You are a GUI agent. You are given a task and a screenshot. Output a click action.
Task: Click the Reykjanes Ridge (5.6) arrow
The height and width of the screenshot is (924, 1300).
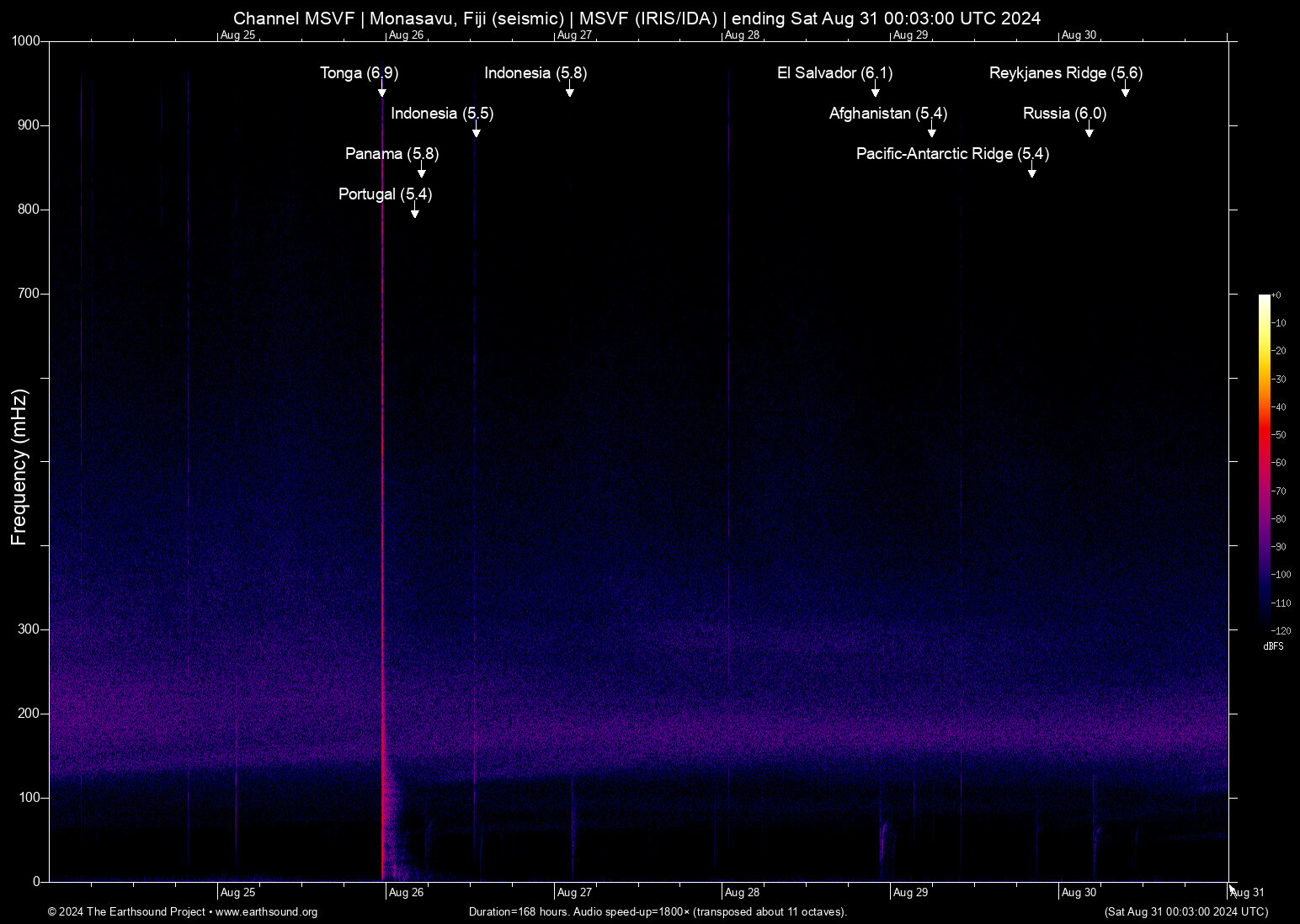click(x=1125, y=93)
